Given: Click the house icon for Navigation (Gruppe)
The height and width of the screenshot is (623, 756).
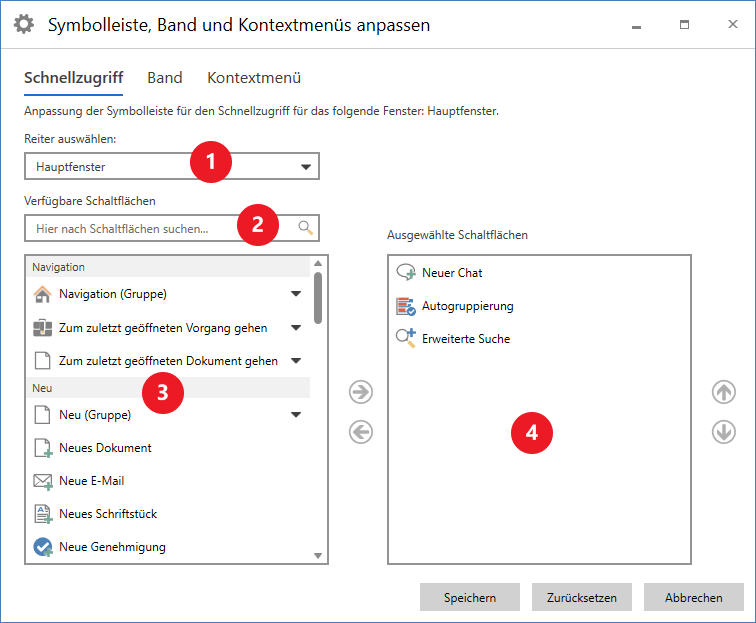Looking at the screenshot, I should coord(42,294).
